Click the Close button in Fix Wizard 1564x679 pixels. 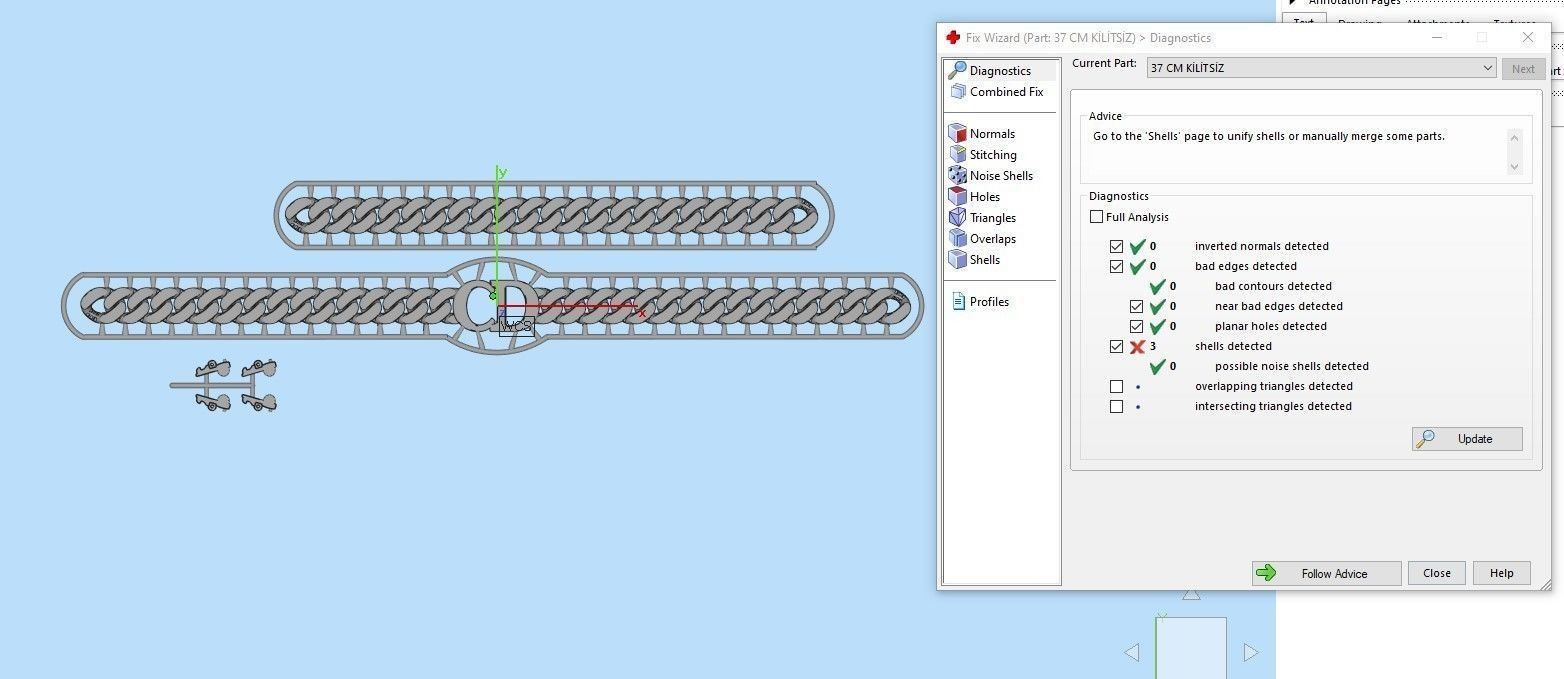point(1437,573)
